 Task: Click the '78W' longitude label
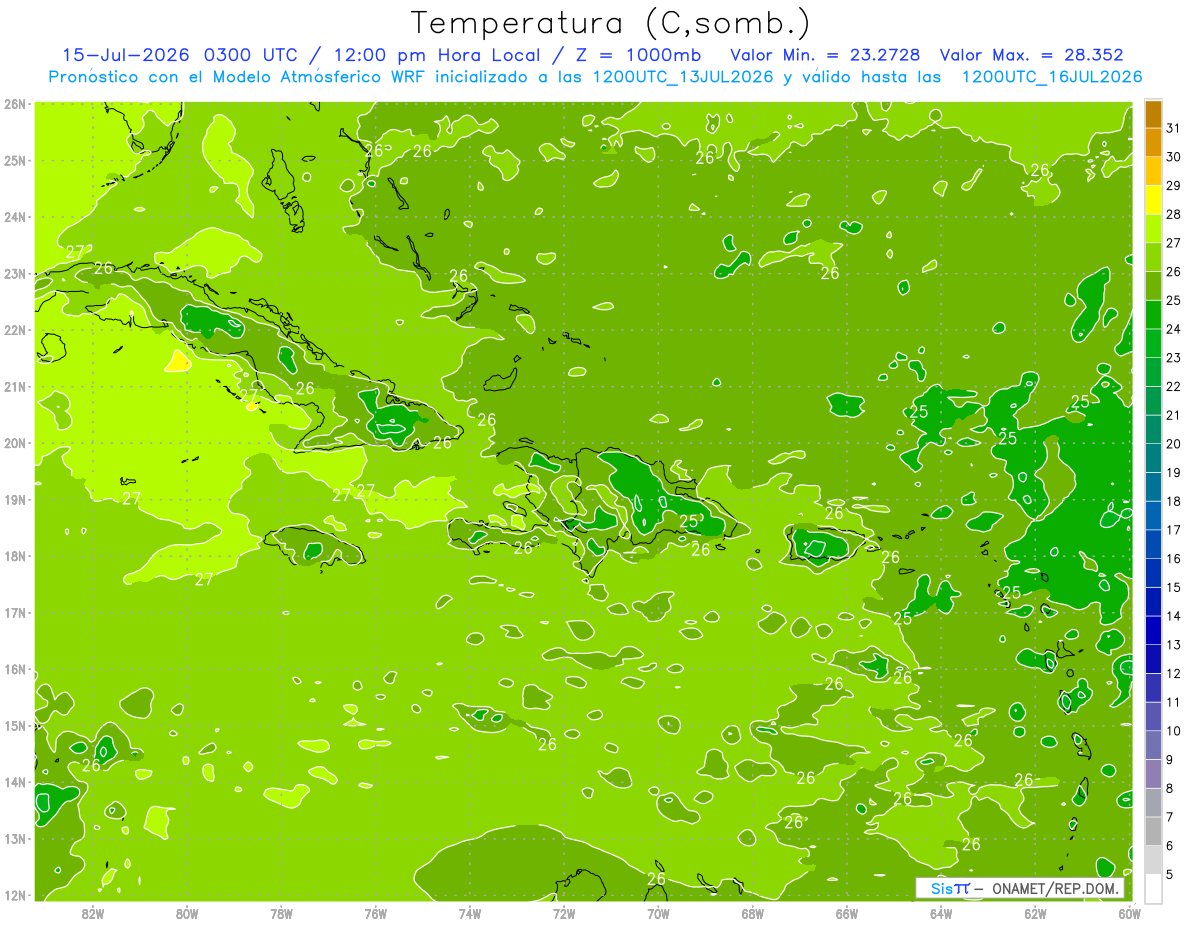coord(282,913)
